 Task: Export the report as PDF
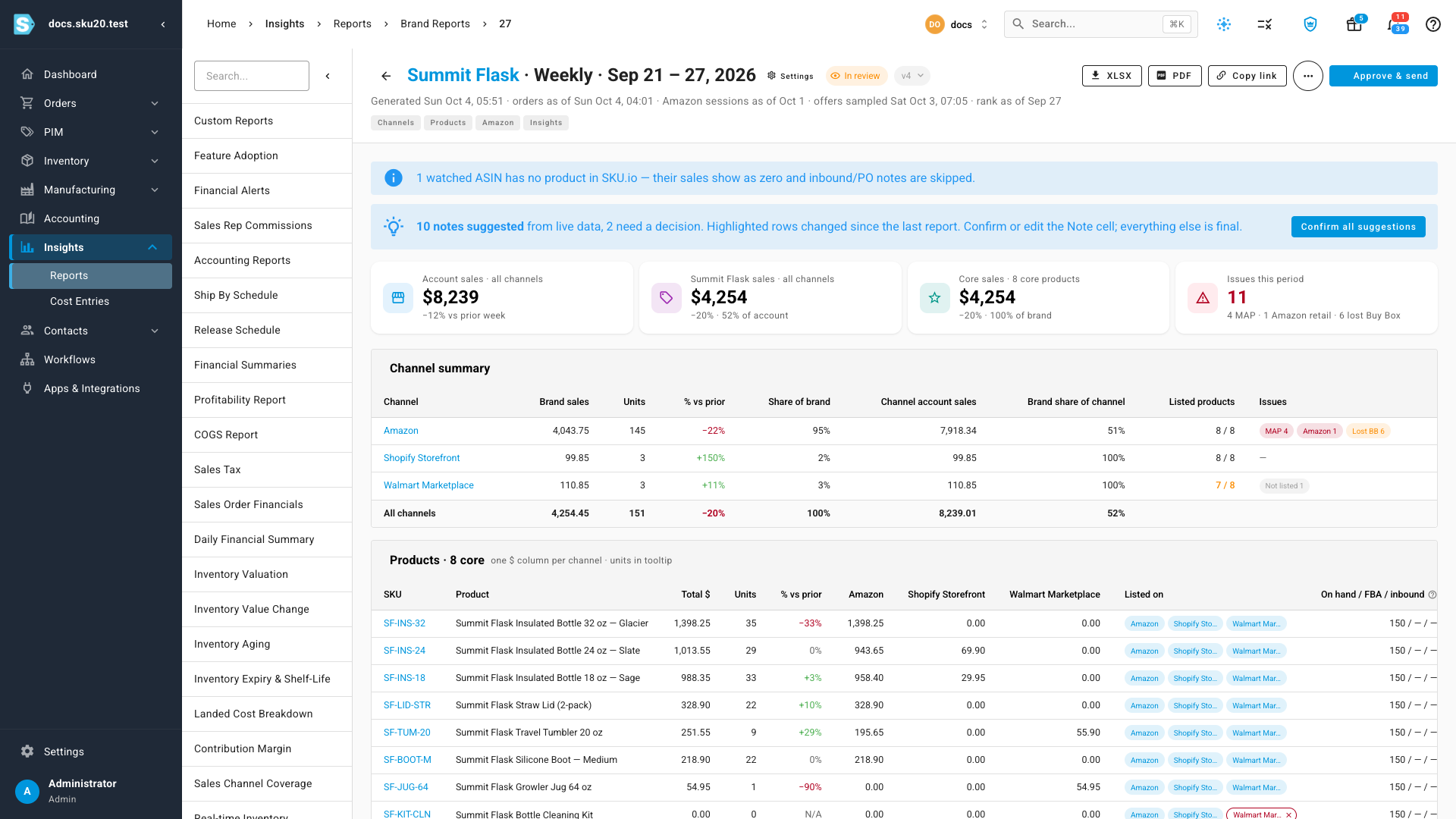tap(1175, 76)
